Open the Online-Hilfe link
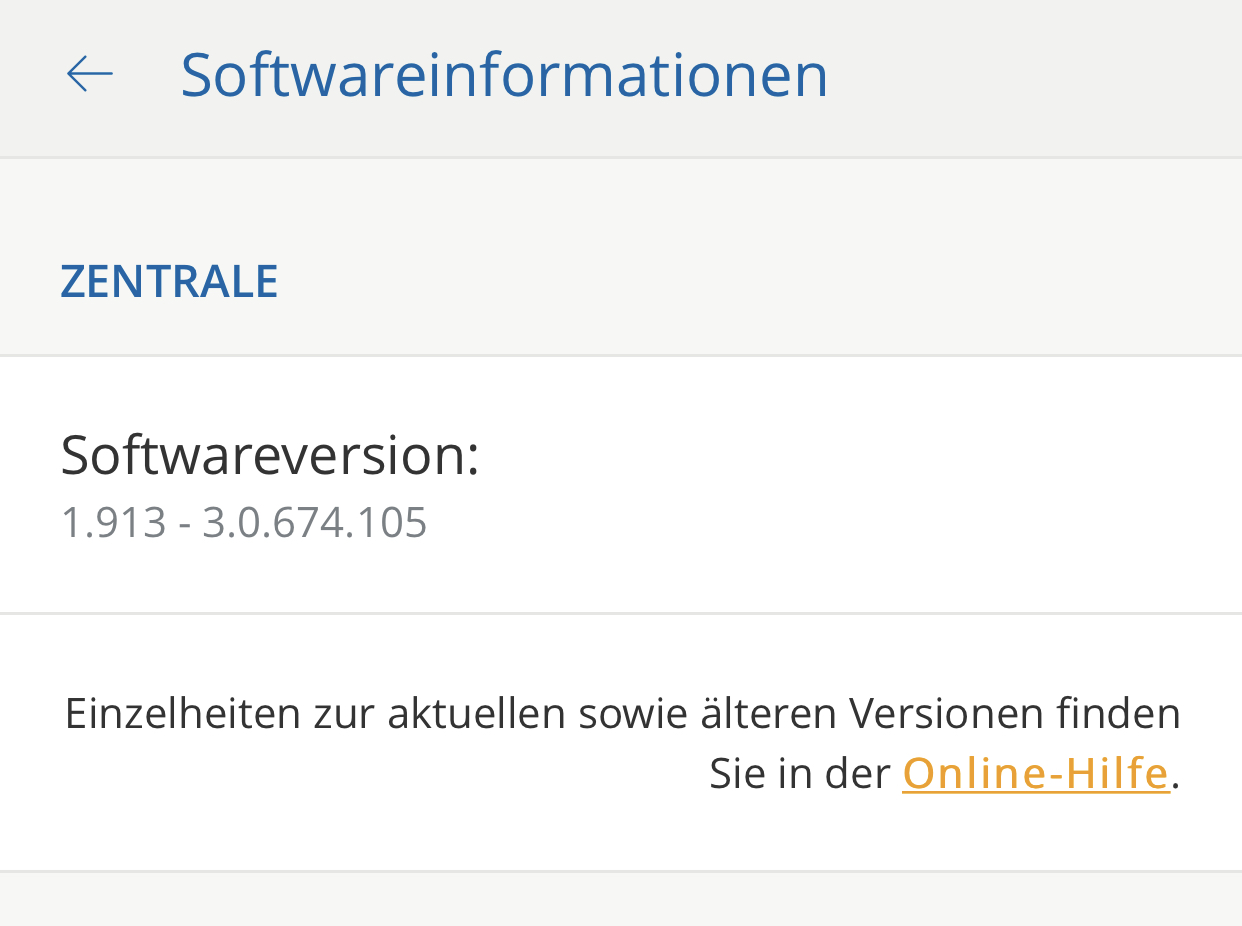This screenshot has width=1242, height=926. point(1035,773)
